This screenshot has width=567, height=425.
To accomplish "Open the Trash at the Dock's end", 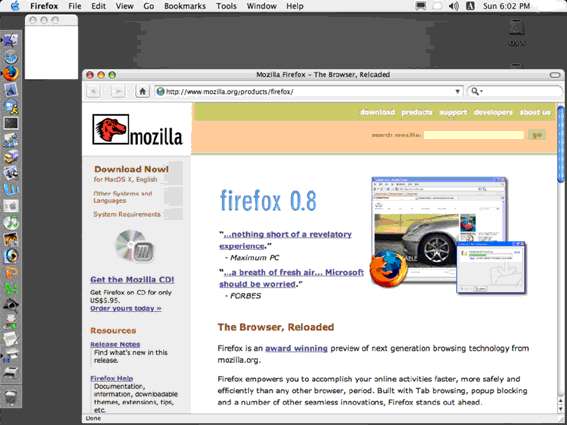I will click(11, 397).
